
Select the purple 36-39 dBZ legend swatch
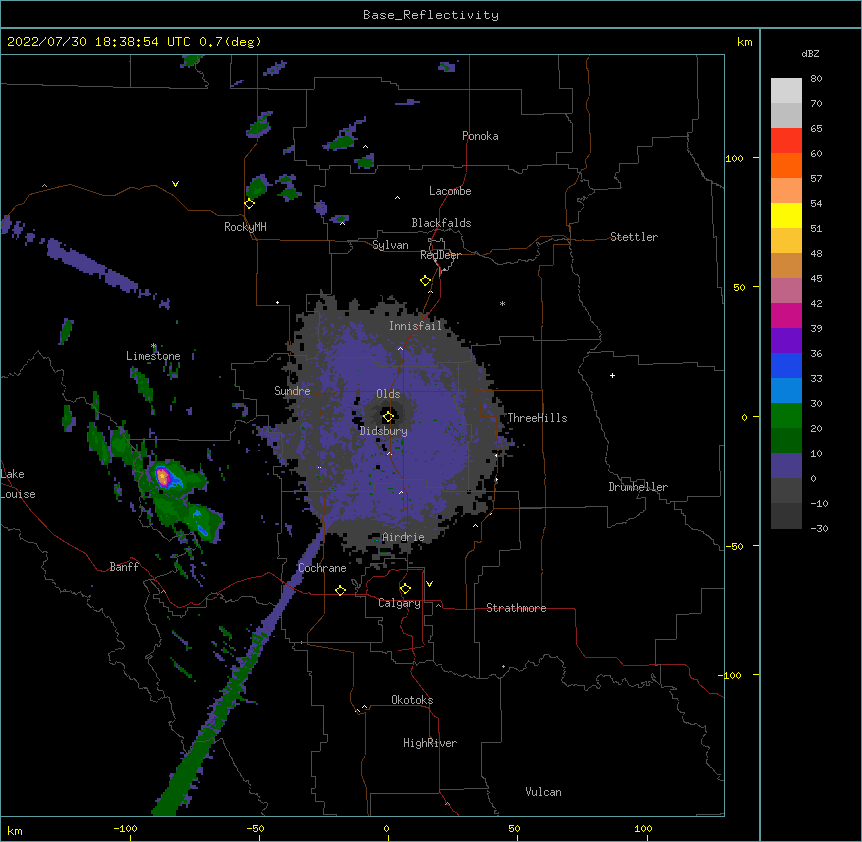point(786,341)
